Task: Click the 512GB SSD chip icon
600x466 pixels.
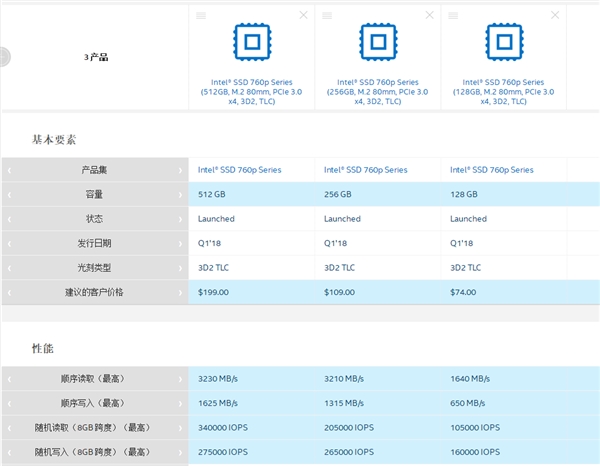Action: [x=251, y=42]
